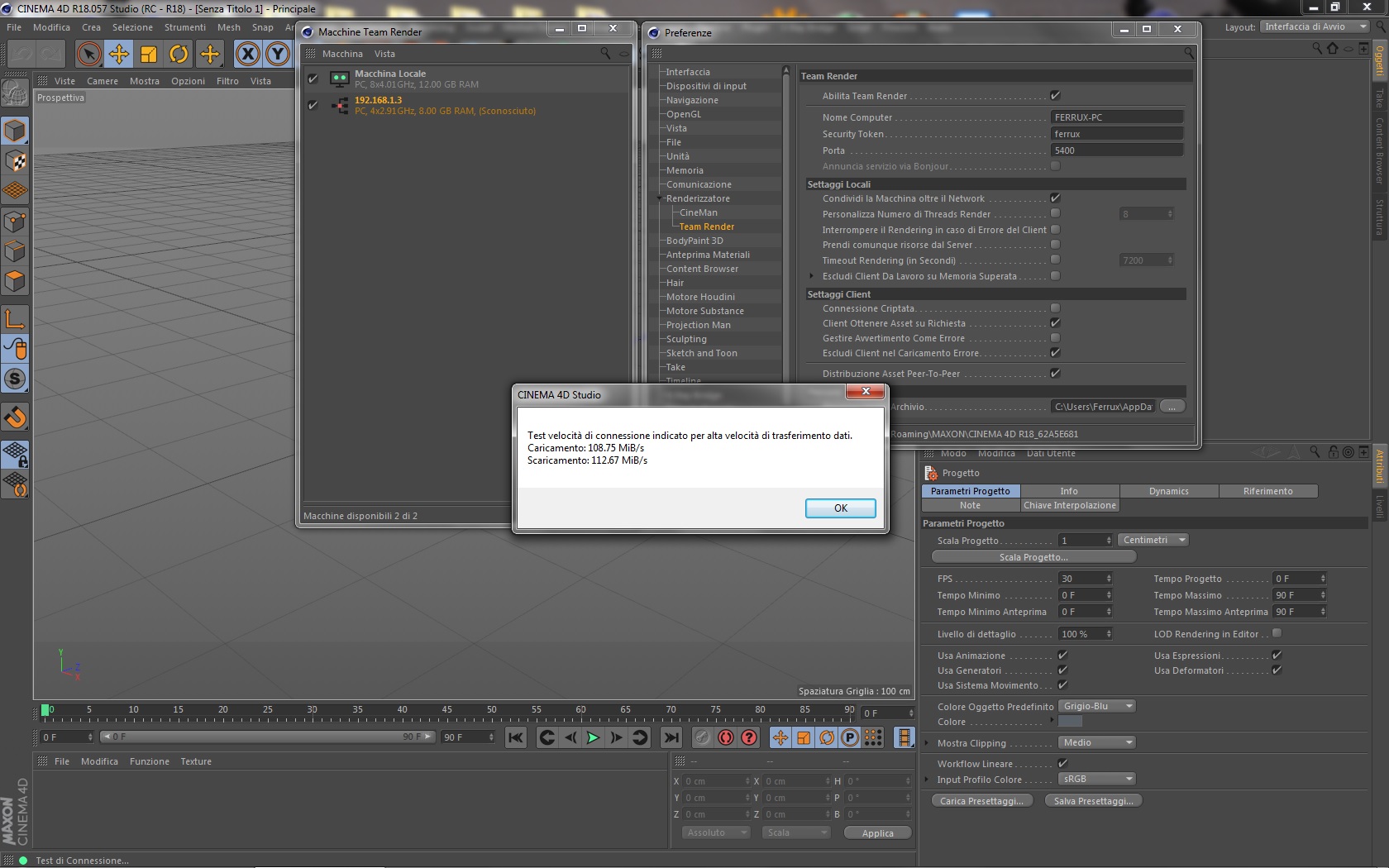This screenshot has width=1389, height=868.
Task: Click the Applica button
Action: coord(878,833)
